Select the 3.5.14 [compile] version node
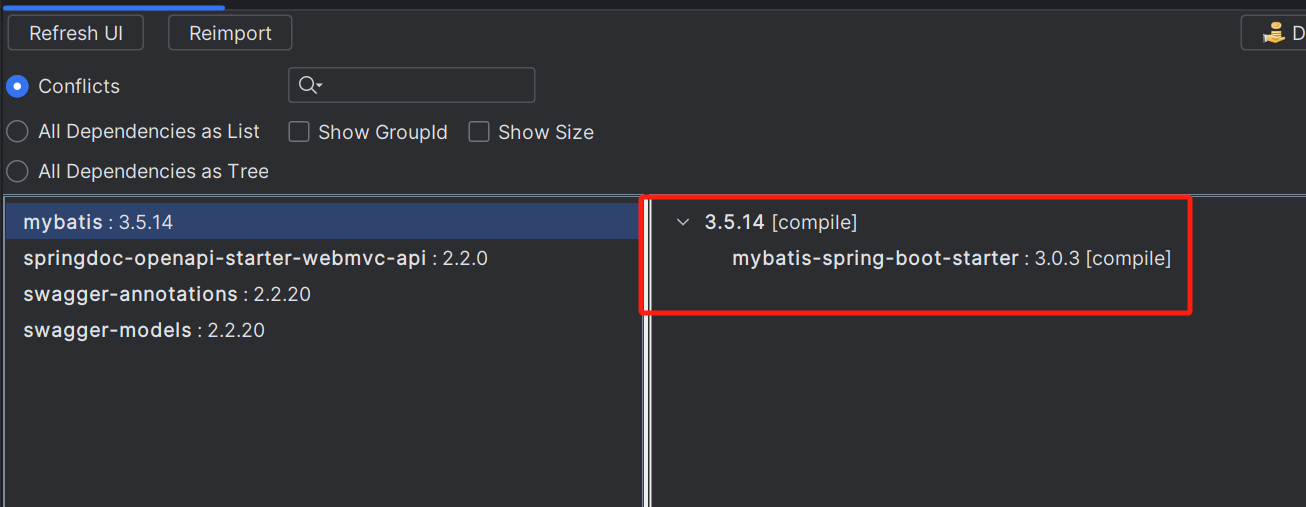 coord(781,222)
